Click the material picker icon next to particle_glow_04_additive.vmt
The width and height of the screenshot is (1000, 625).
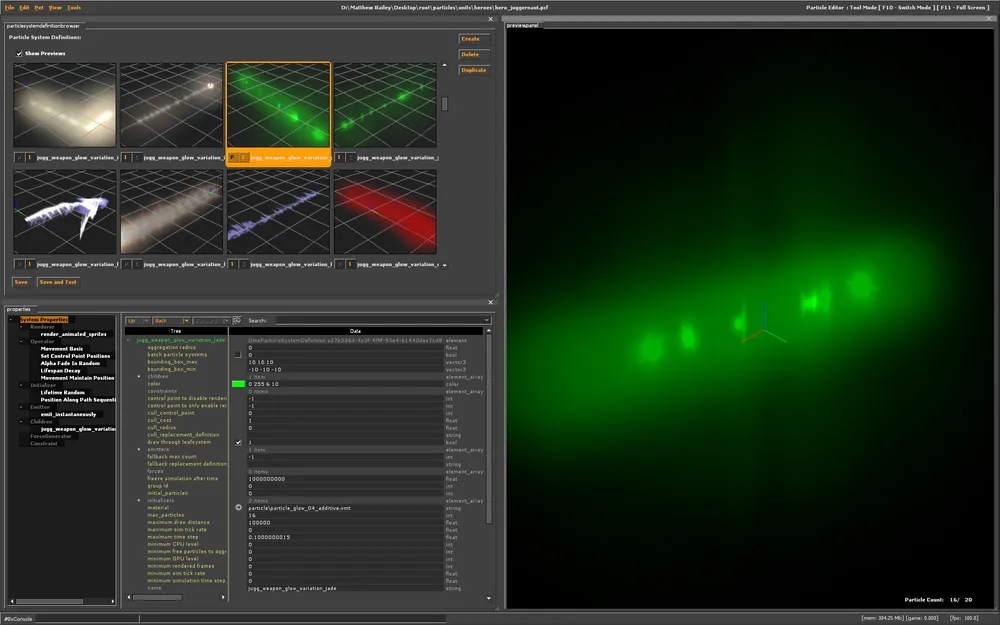[x=238, y=508]
